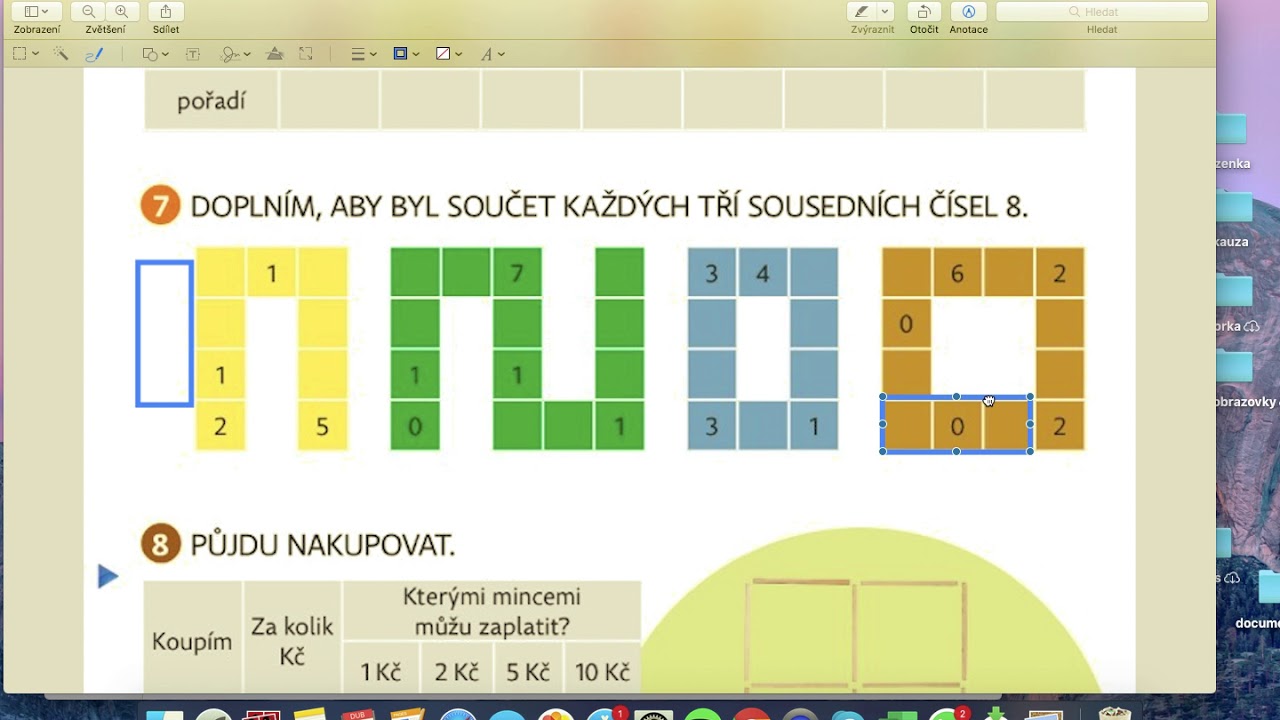
Task: Select the Instant Alpha magic wand tool
Action: [60, 54]
